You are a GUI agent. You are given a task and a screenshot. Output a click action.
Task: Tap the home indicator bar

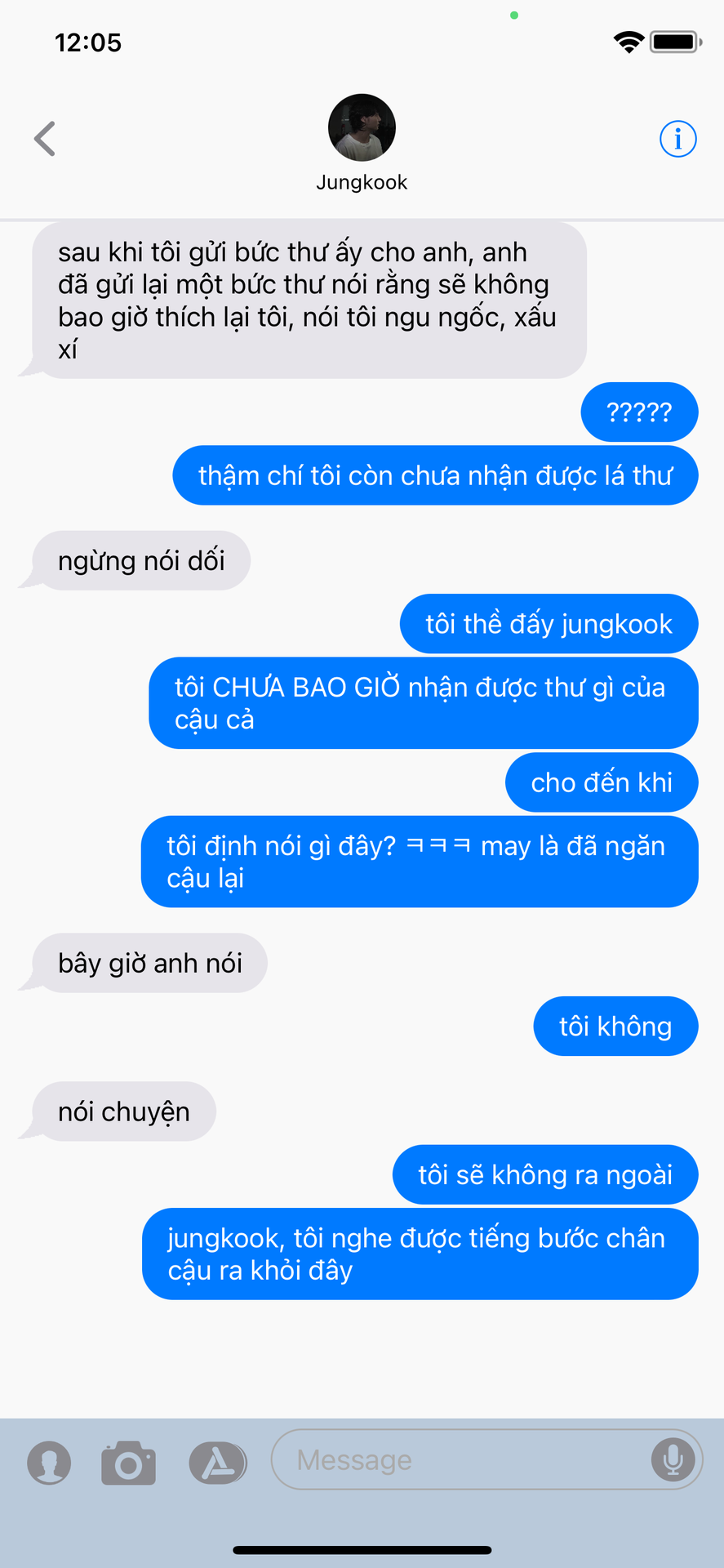click(x=362, y=1550)
